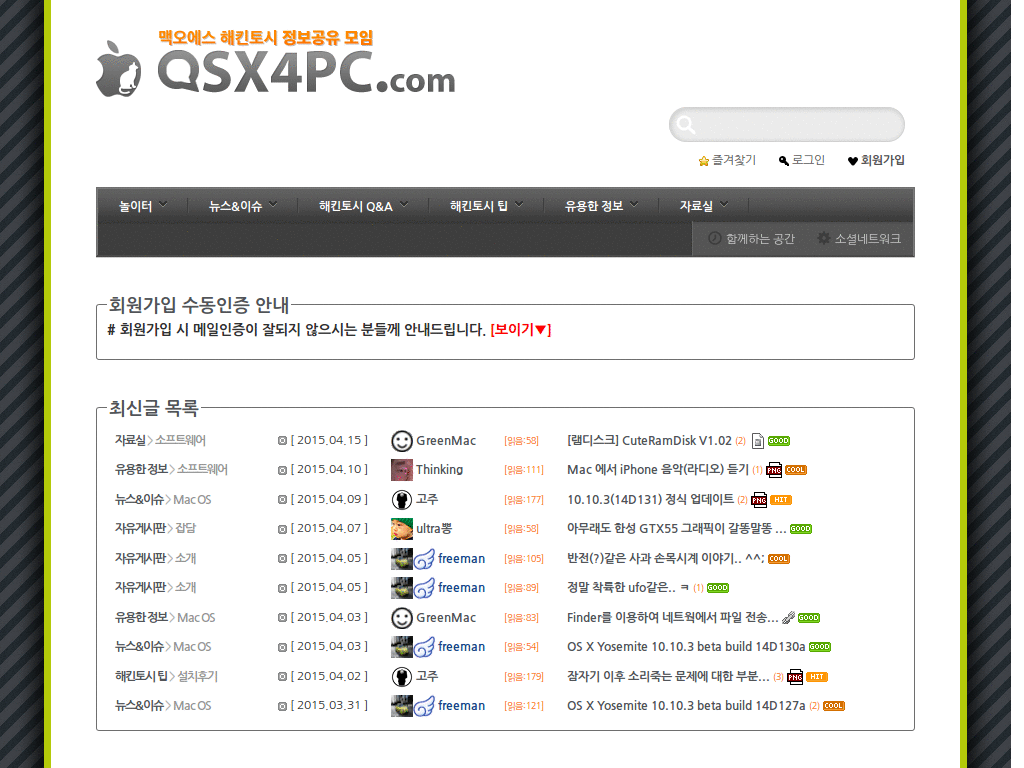
Task: Open the 해킨토시 Q&A menu
Action: (x=356, y=206)
